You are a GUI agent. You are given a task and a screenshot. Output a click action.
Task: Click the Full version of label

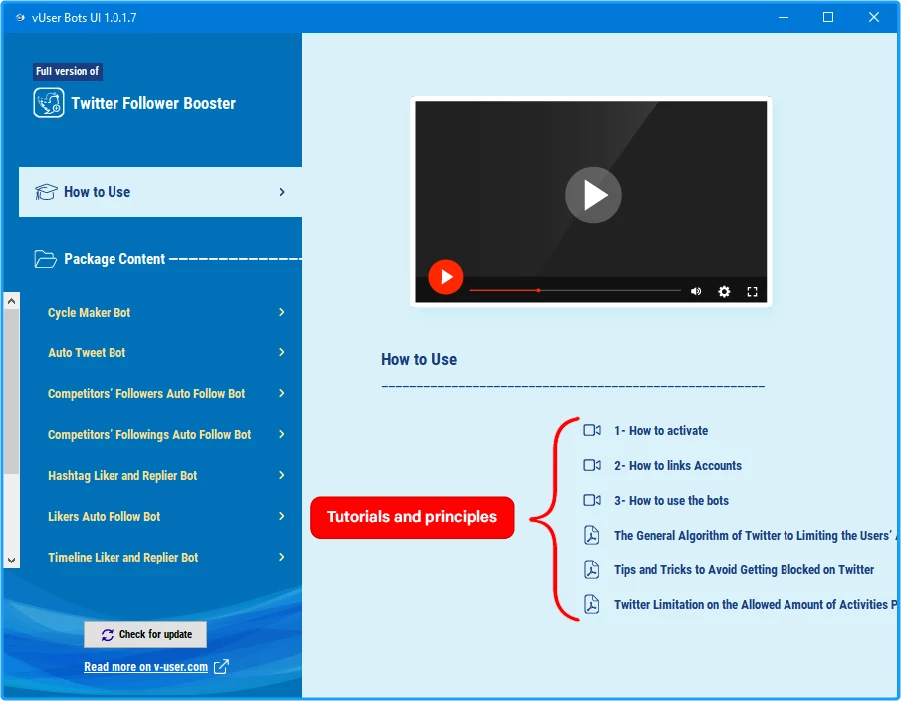click(67, 71)
